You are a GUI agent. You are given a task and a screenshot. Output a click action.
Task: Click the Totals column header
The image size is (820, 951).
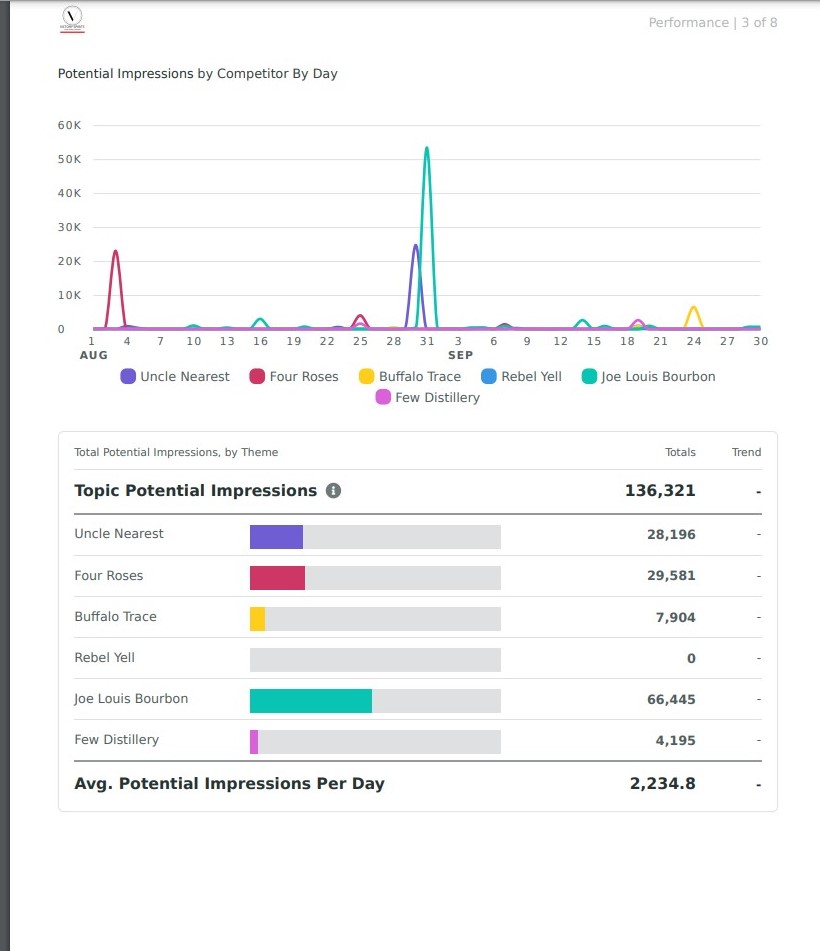[680, 452]
